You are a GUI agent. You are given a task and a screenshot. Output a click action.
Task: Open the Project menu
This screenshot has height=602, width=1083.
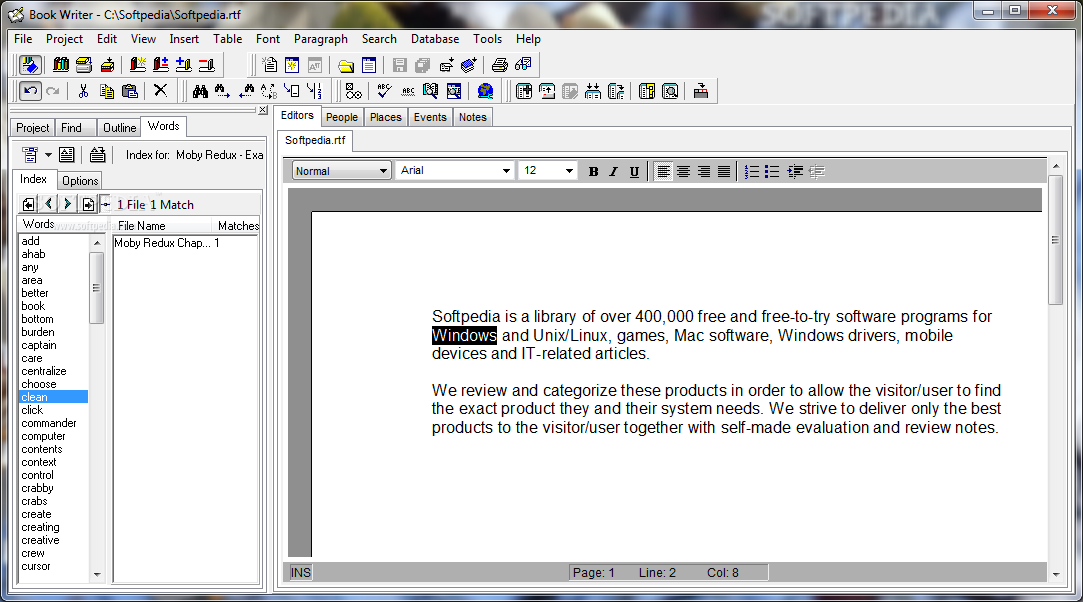point(64,39)
